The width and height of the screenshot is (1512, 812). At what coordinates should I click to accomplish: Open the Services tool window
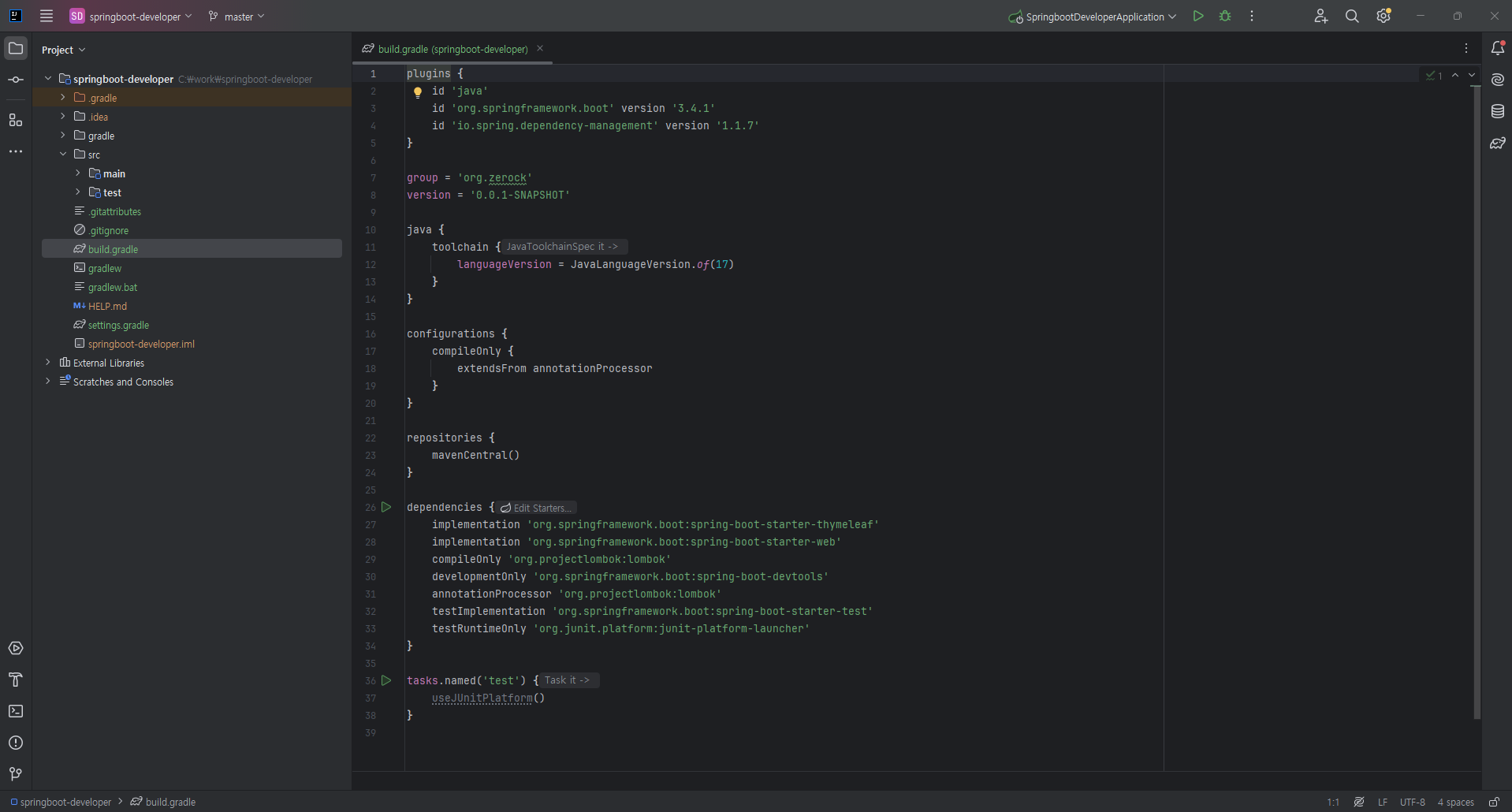(x=16, y=648)
